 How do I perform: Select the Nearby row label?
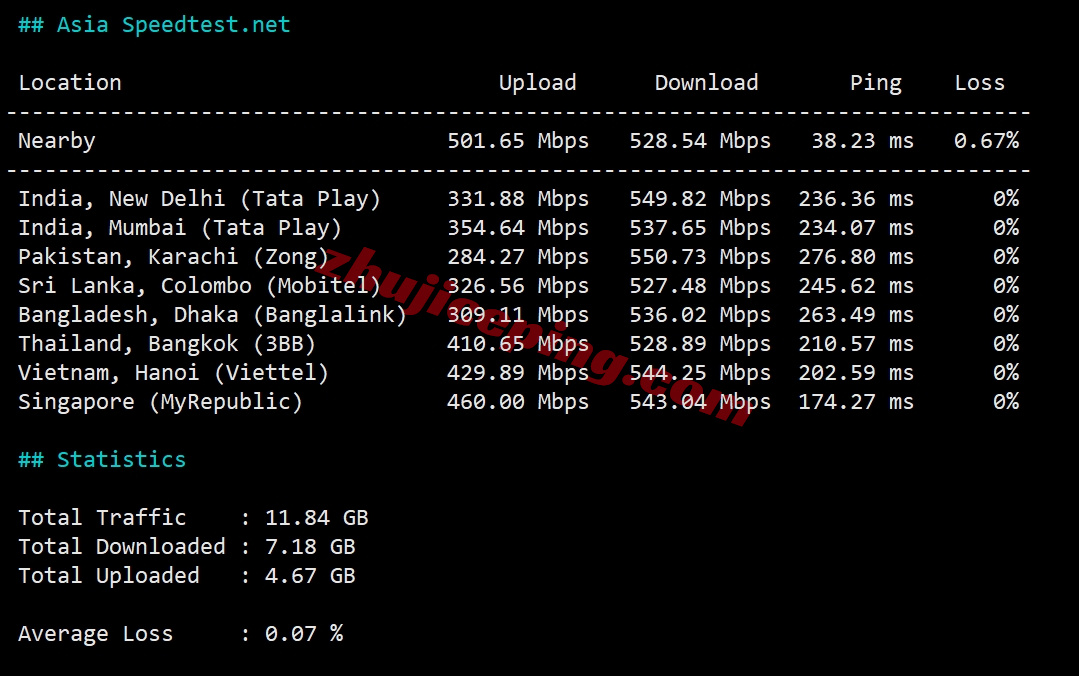click(x=57, y=141)
